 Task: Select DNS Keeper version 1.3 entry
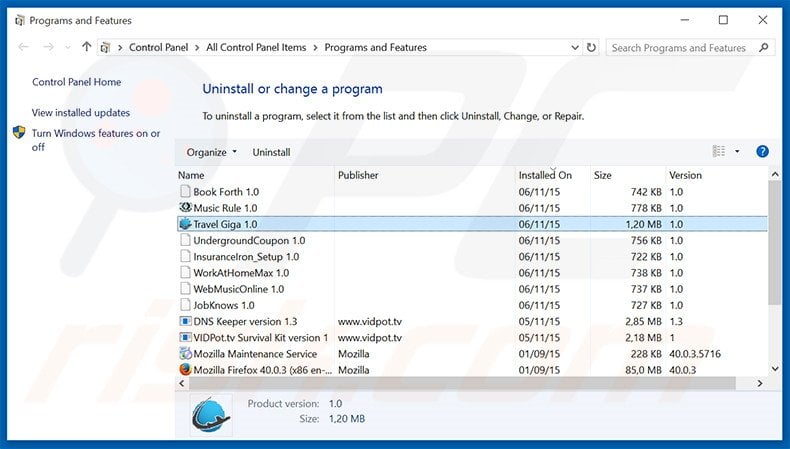coord(472,321)
